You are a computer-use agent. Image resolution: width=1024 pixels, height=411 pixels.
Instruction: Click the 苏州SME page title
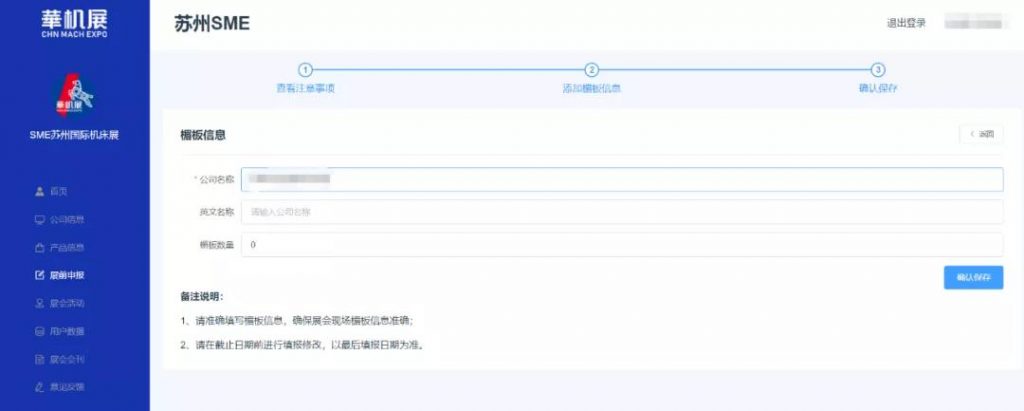point(212,24)
